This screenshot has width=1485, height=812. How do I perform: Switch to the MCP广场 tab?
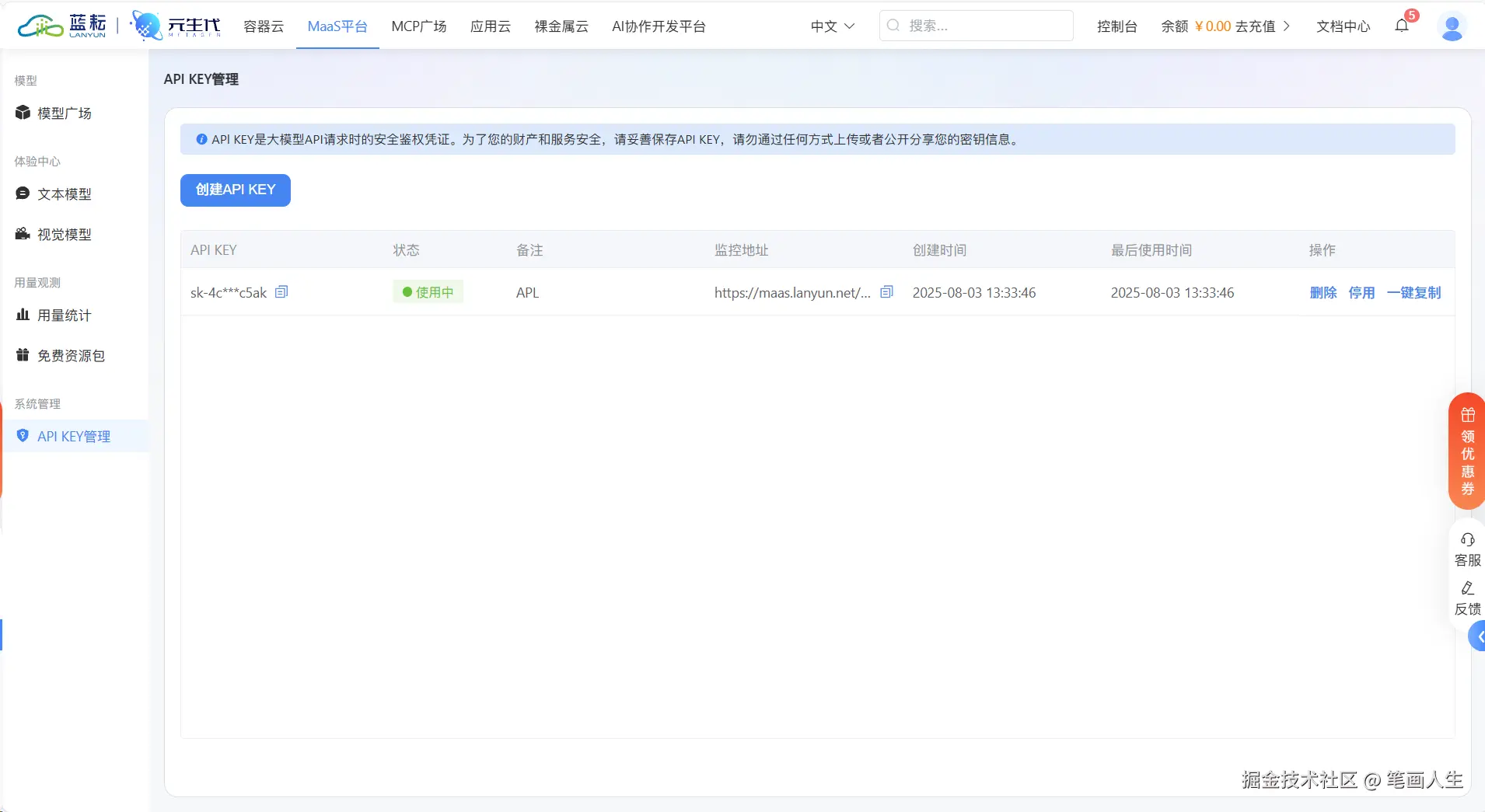coord(419,26)
